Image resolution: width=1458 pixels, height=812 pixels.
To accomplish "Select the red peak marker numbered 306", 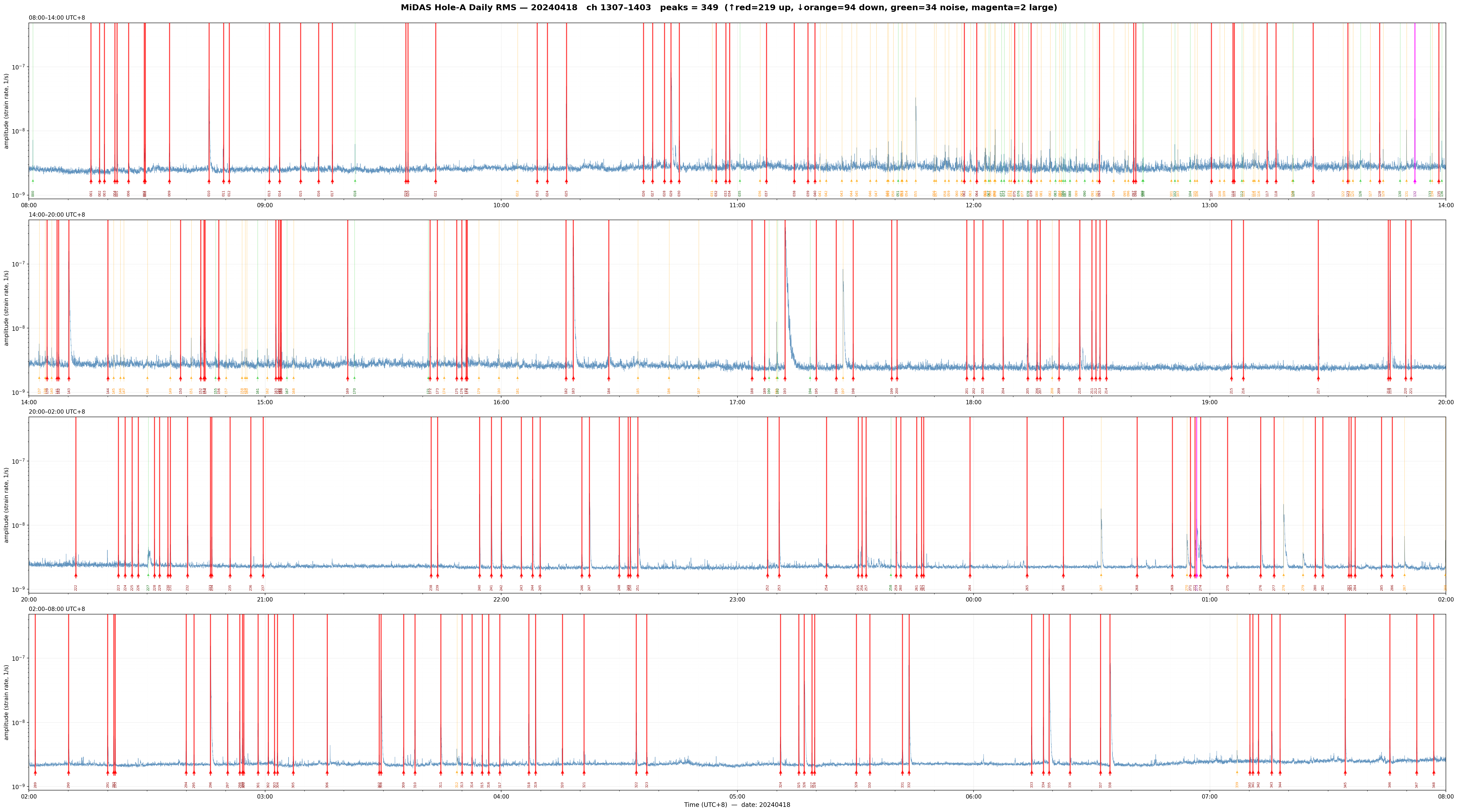I will tap(327, 772).
